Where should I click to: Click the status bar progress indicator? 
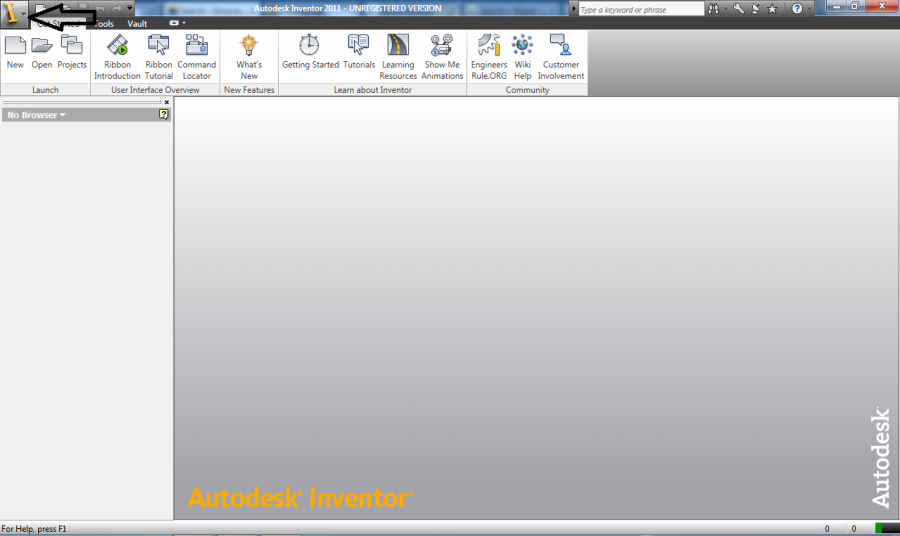(887, 528)
